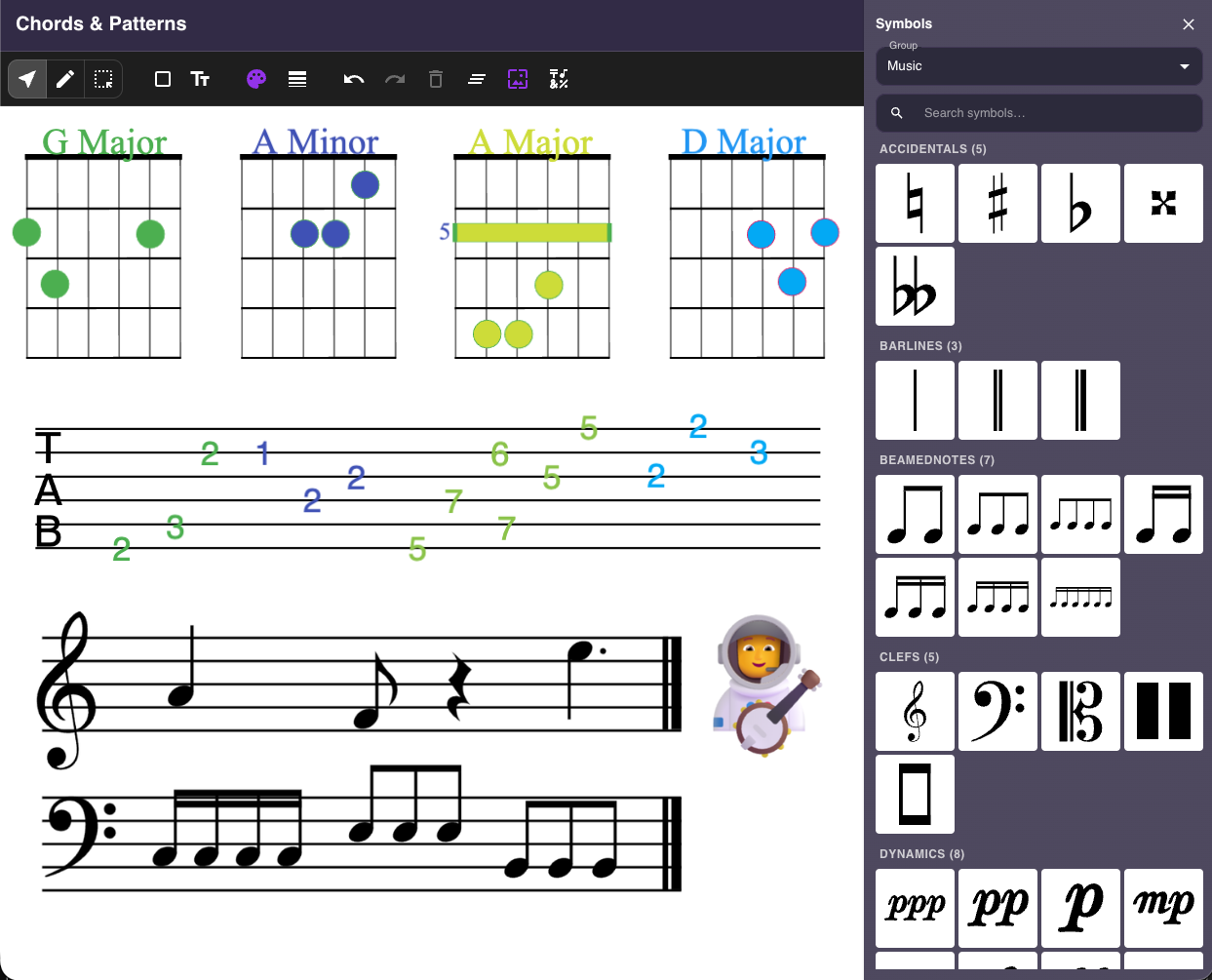Open the purple color palette
The height and width of the screenshot is (980, 1212).
(x=256, y=79)
